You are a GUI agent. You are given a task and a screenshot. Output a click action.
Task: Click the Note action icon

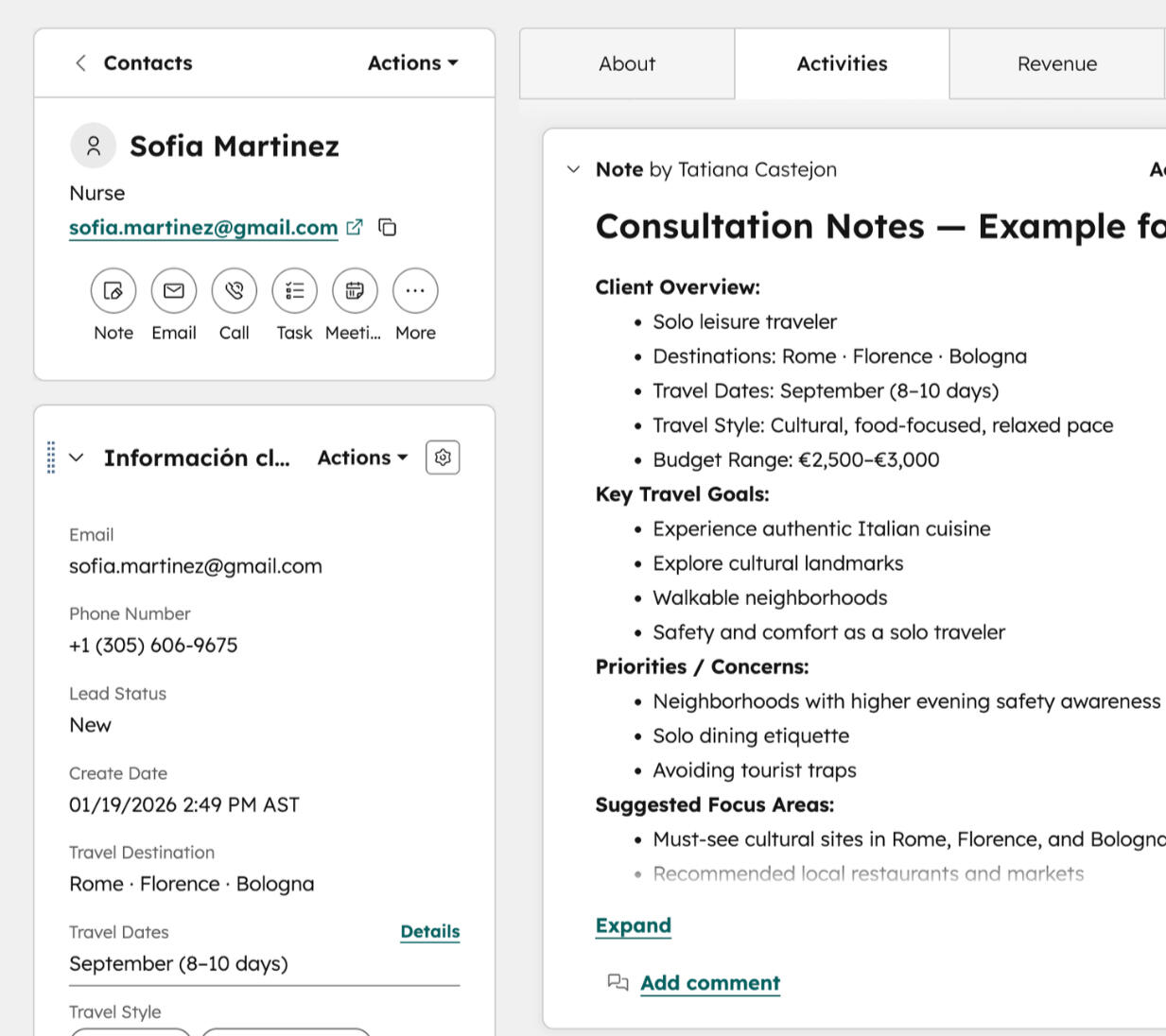[113, 291]
